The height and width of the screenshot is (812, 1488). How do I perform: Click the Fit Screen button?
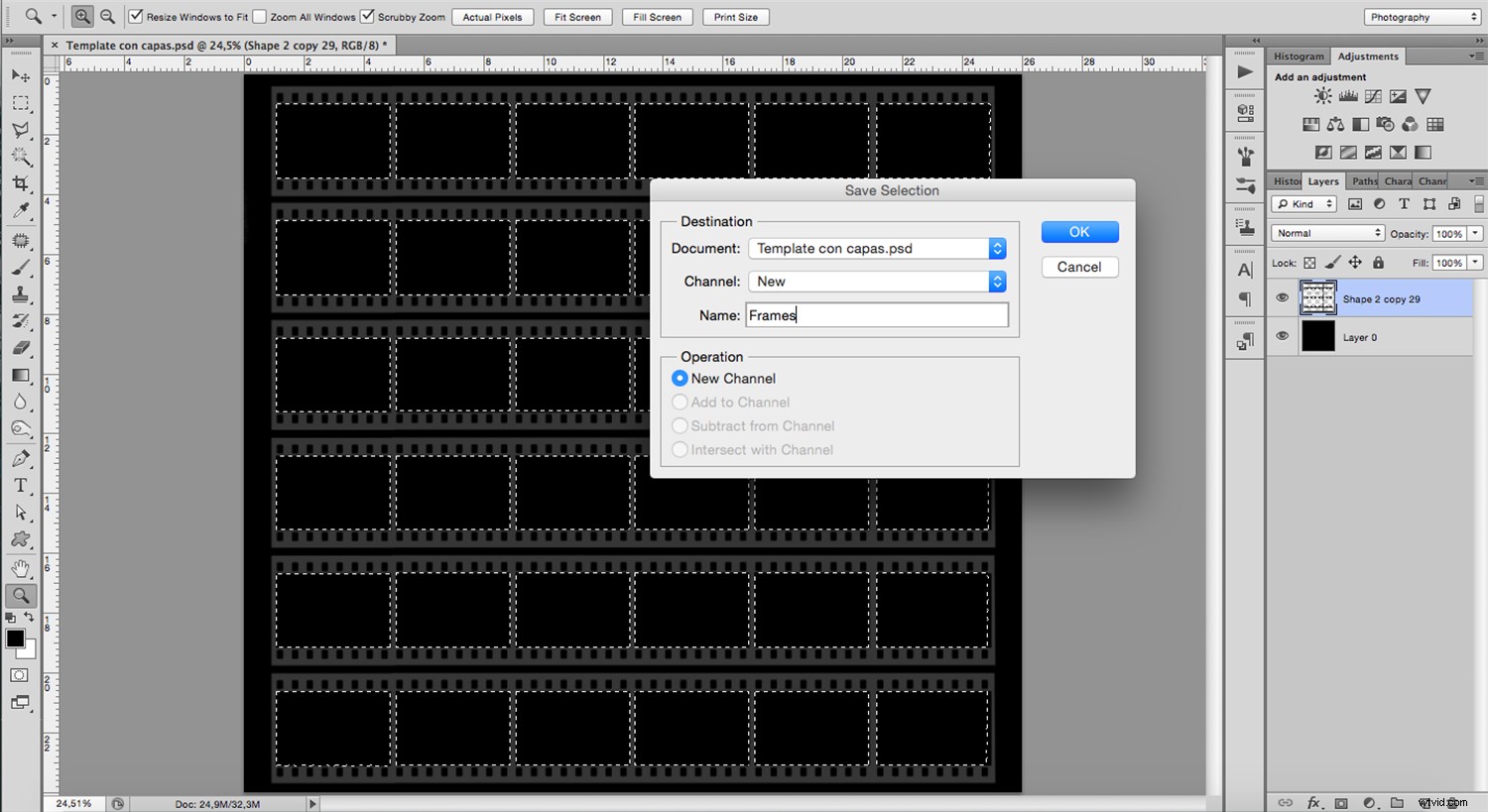click(576, 16)
